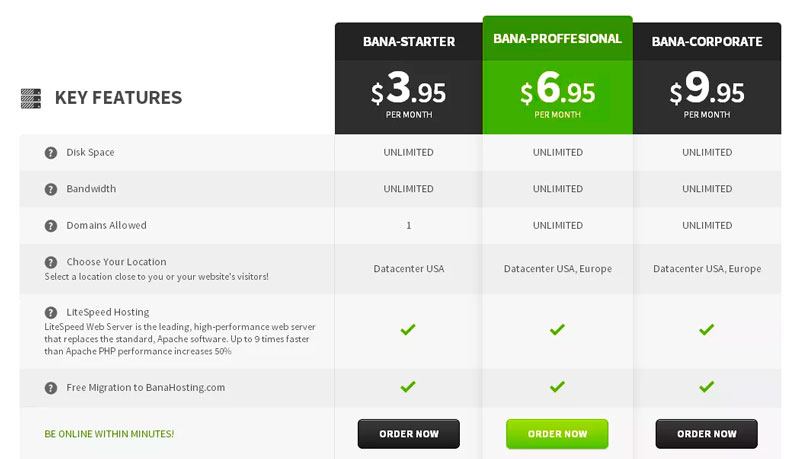Open help for Domains Allowed
The width and height of the screenshot is (800, 459).
[51, 226]
